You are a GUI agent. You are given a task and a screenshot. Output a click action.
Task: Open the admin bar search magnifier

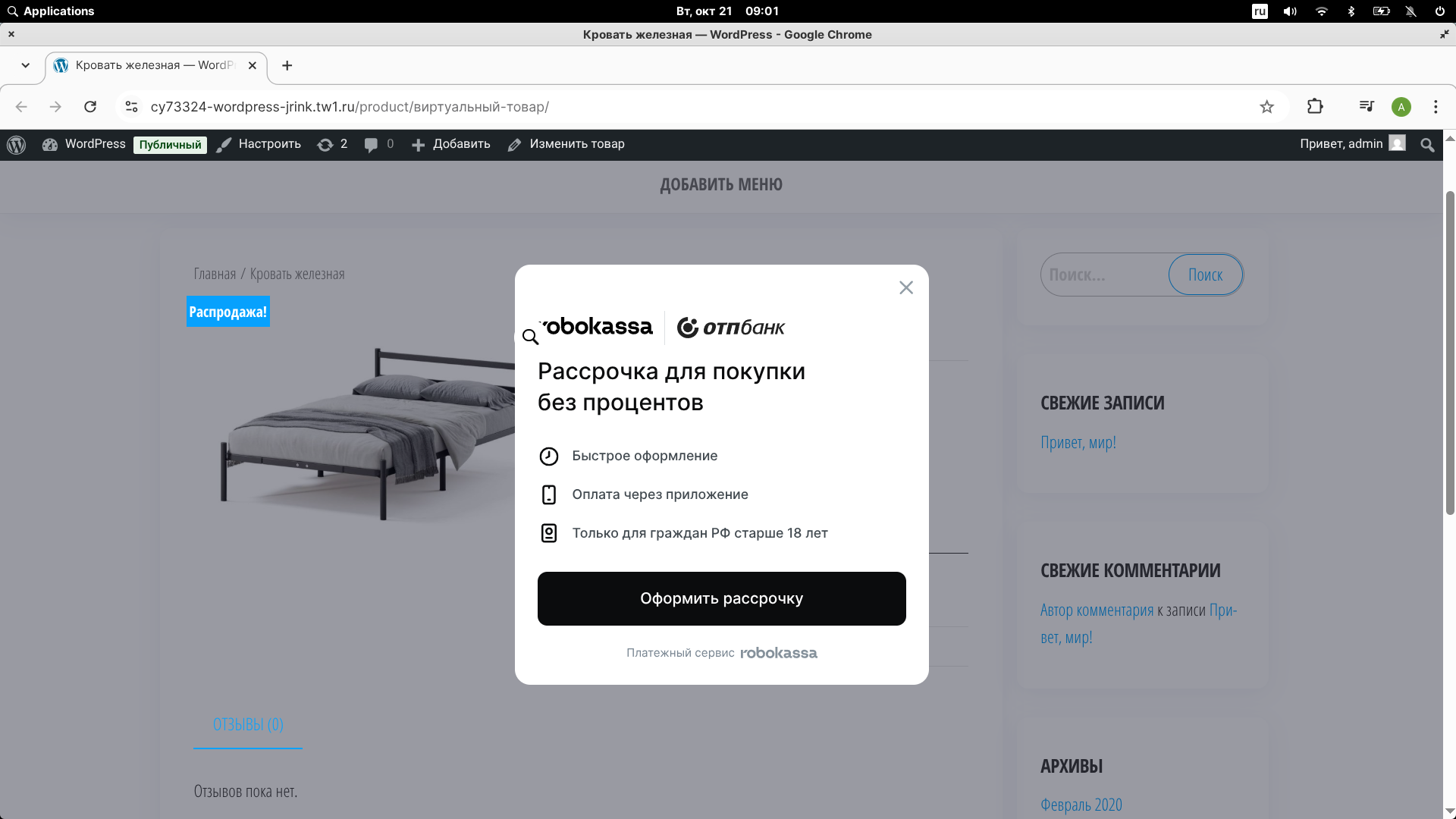1427,144
